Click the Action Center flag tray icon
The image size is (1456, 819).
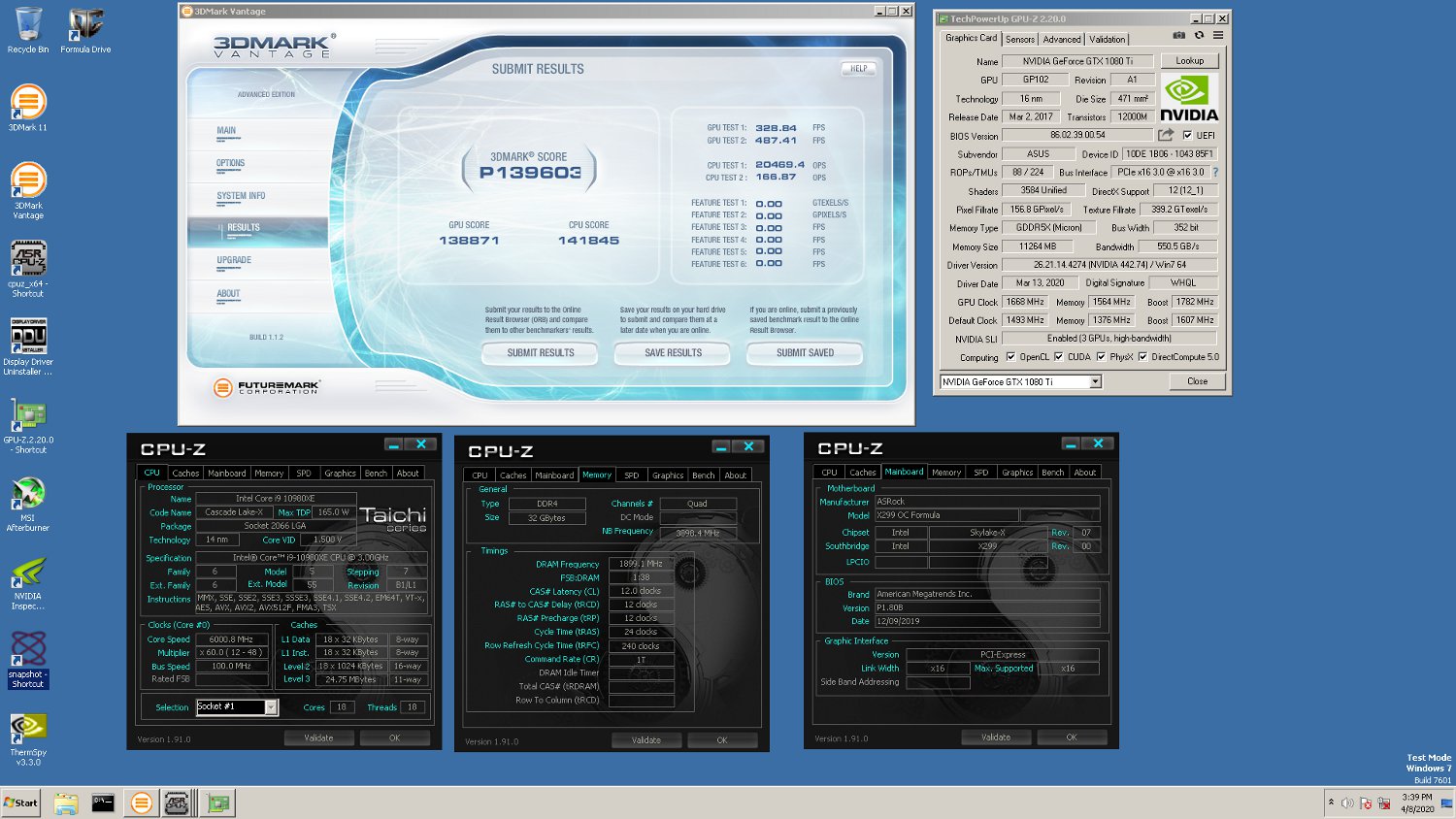point(1366,803)
